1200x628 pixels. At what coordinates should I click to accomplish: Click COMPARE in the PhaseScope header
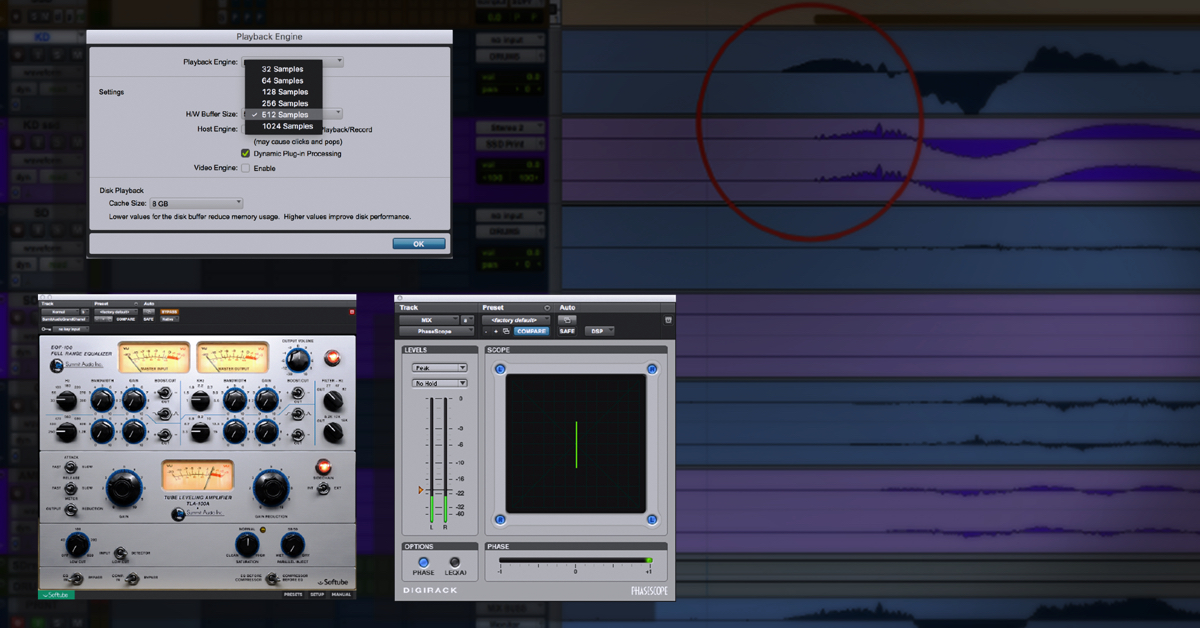coord(531,331)
